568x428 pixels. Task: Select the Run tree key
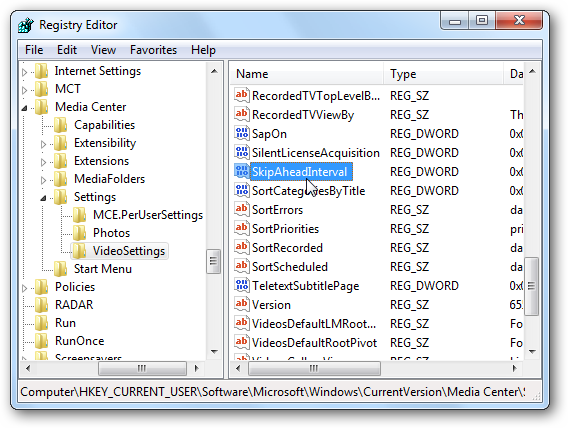65,323
